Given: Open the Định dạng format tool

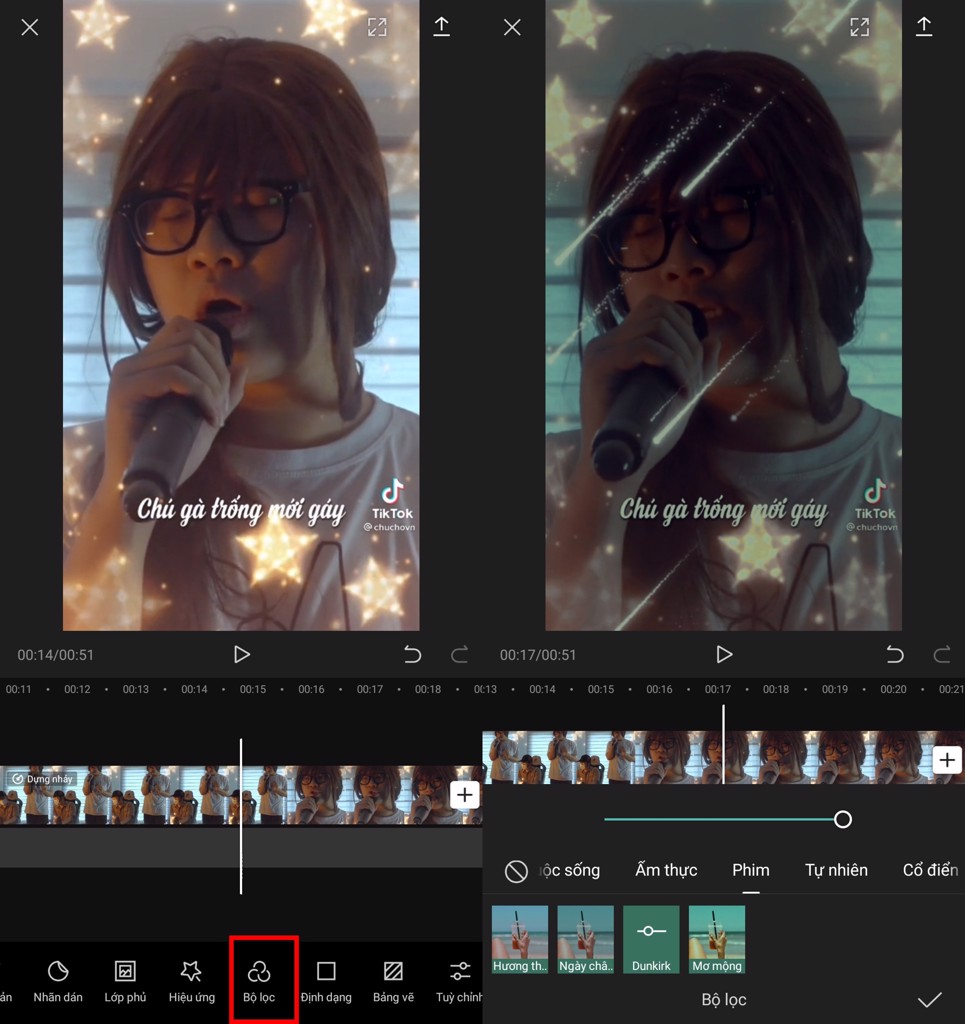Looking at the screenshot, I should [326, 980].
